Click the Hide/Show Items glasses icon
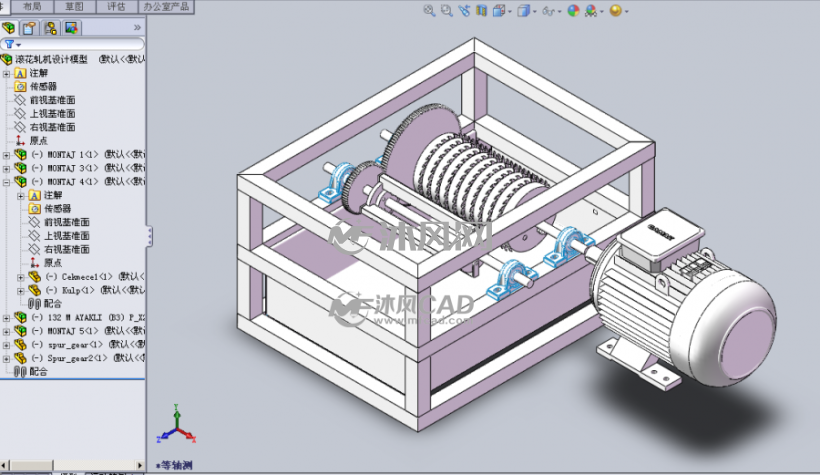The height and width of the screenshot is (475, 820). click(548, 10)
